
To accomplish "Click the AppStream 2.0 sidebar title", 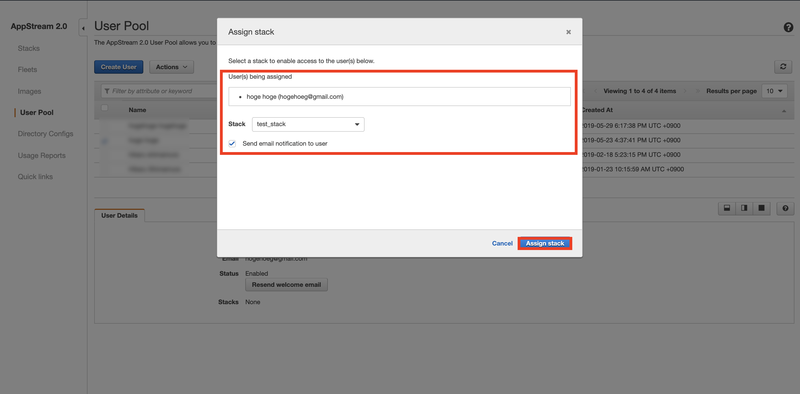I will (39, 27).
